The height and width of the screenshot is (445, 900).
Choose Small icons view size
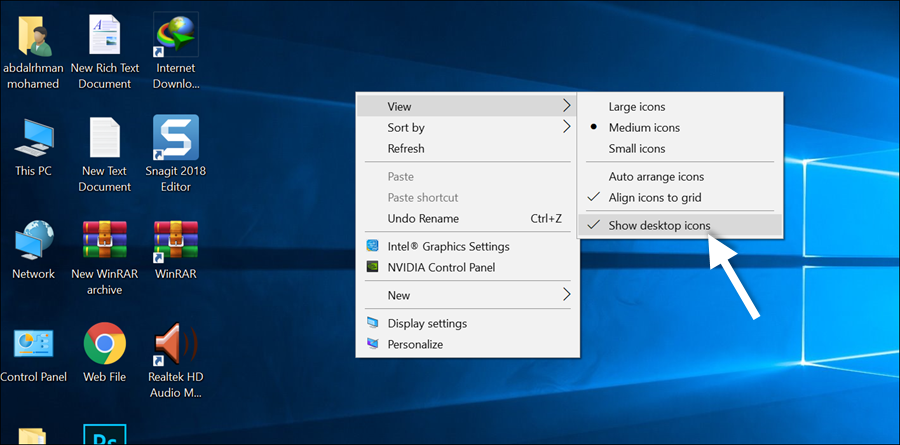(x=637, y=149)
